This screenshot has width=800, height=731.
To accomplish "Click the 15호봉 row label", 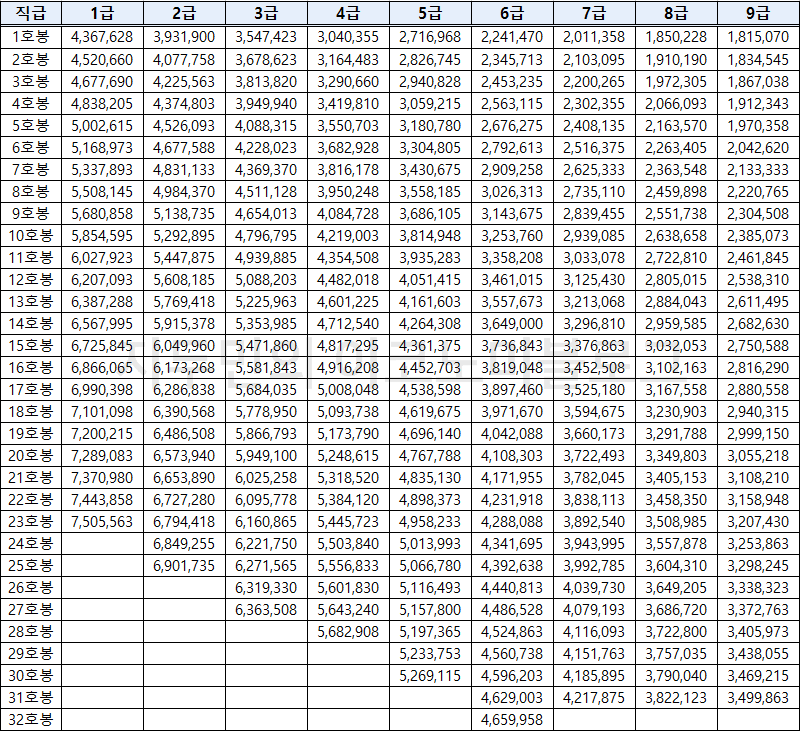I will (x=31, y=345).
